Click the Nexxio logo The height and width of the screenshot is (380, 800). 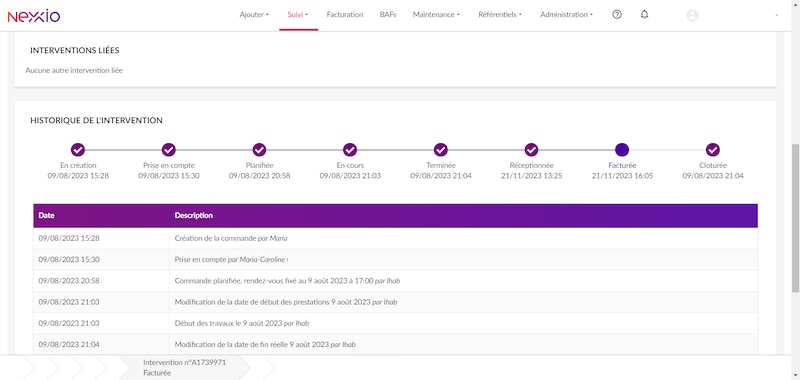[x=34, y=16]
